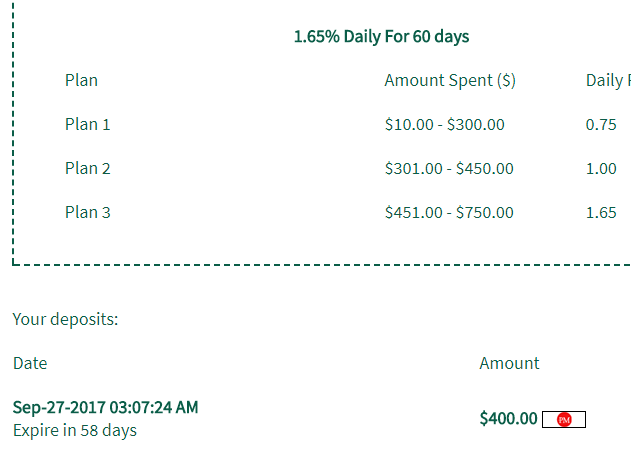Viewport: 631px width, 450px height.
Task: Click the 1.00 daily profit value
Action: pos(601,169)
